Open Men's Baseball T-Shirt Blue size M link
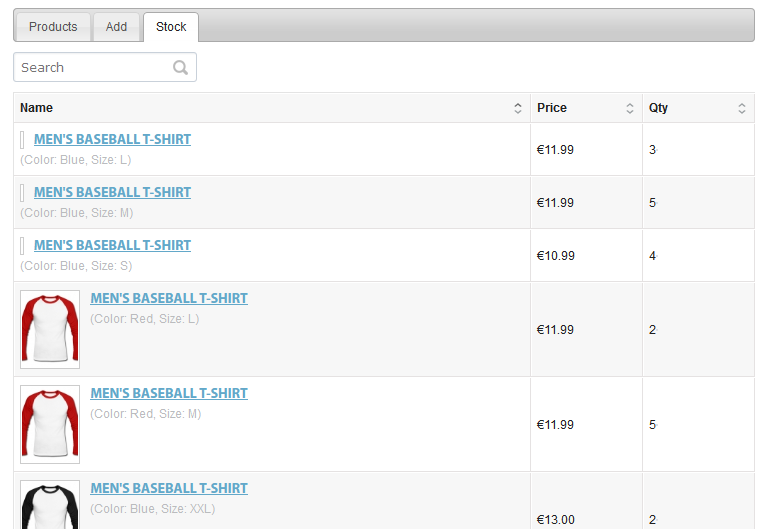Image resolution: width=763 pixels, height=529 pixels. point(112,192)
